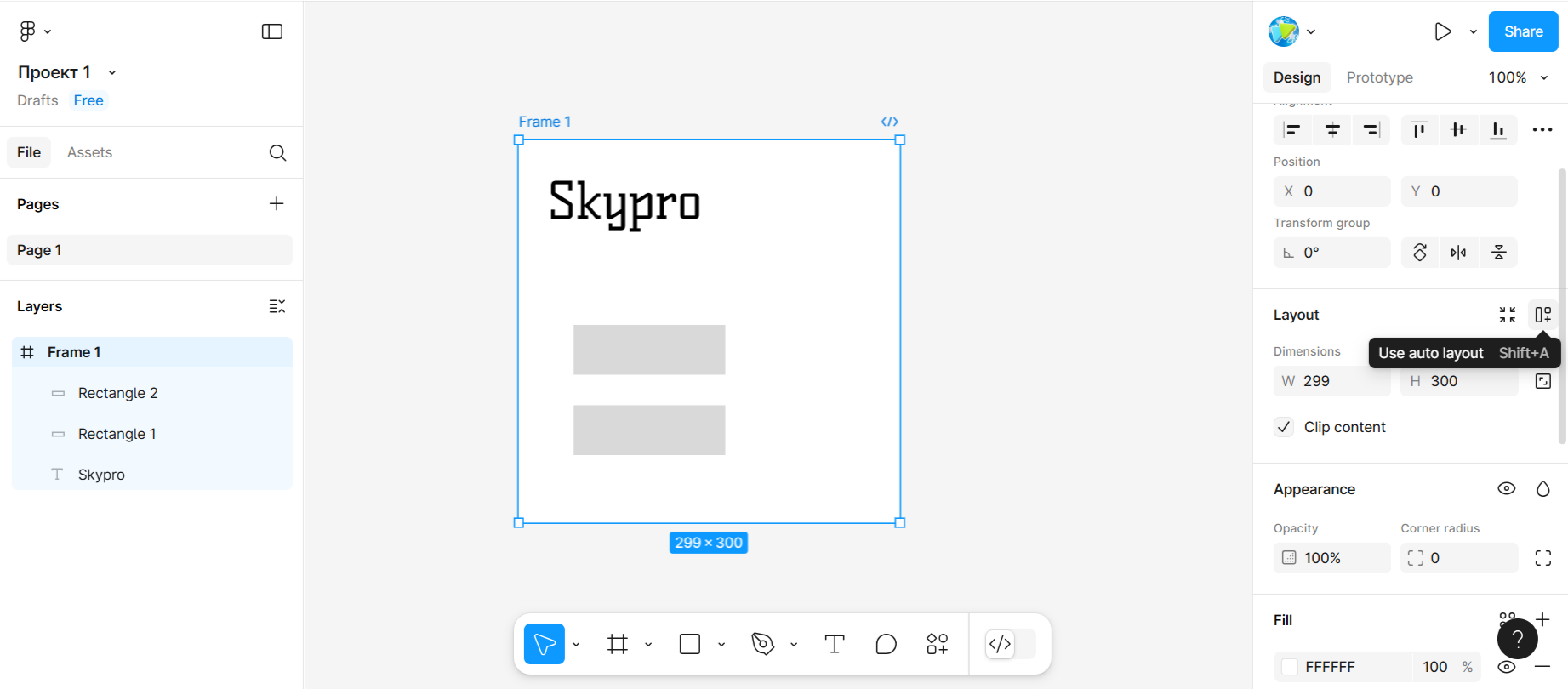Align left icon in alignment row
1568x689 pixels.
[1292, 130]
